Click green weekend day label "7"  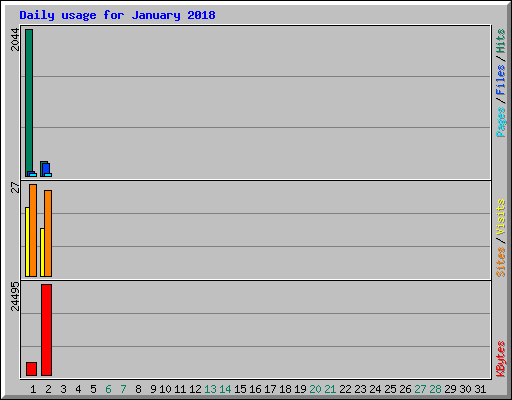(123, 389)
